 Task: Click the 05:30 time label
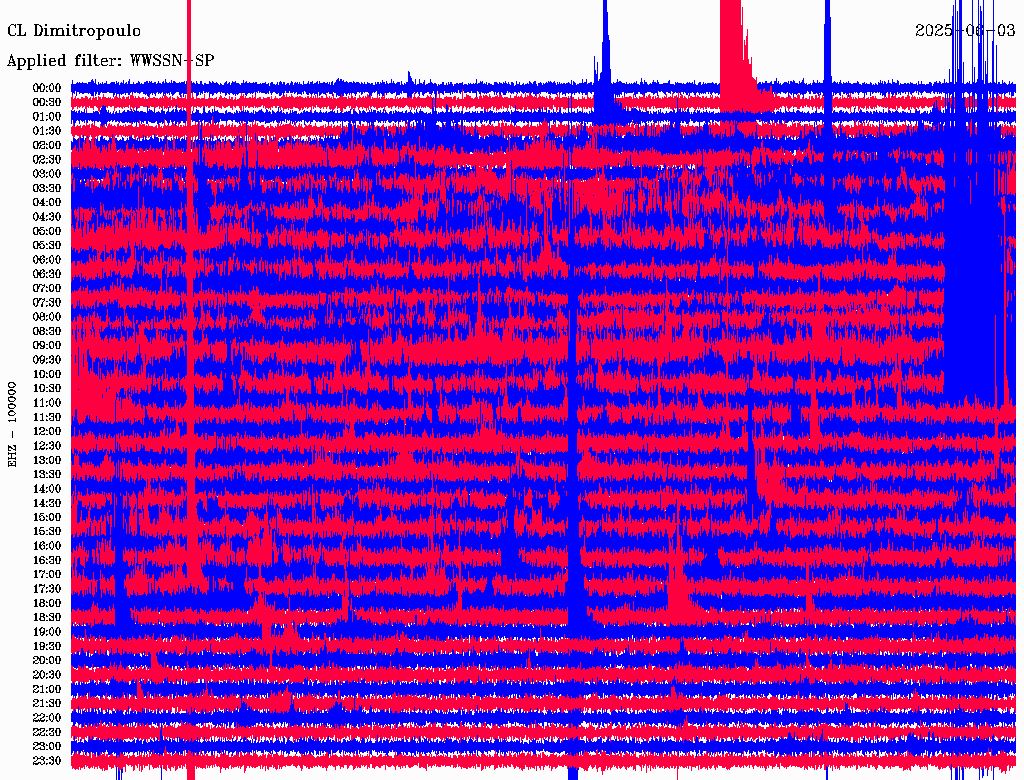[47, 246]
